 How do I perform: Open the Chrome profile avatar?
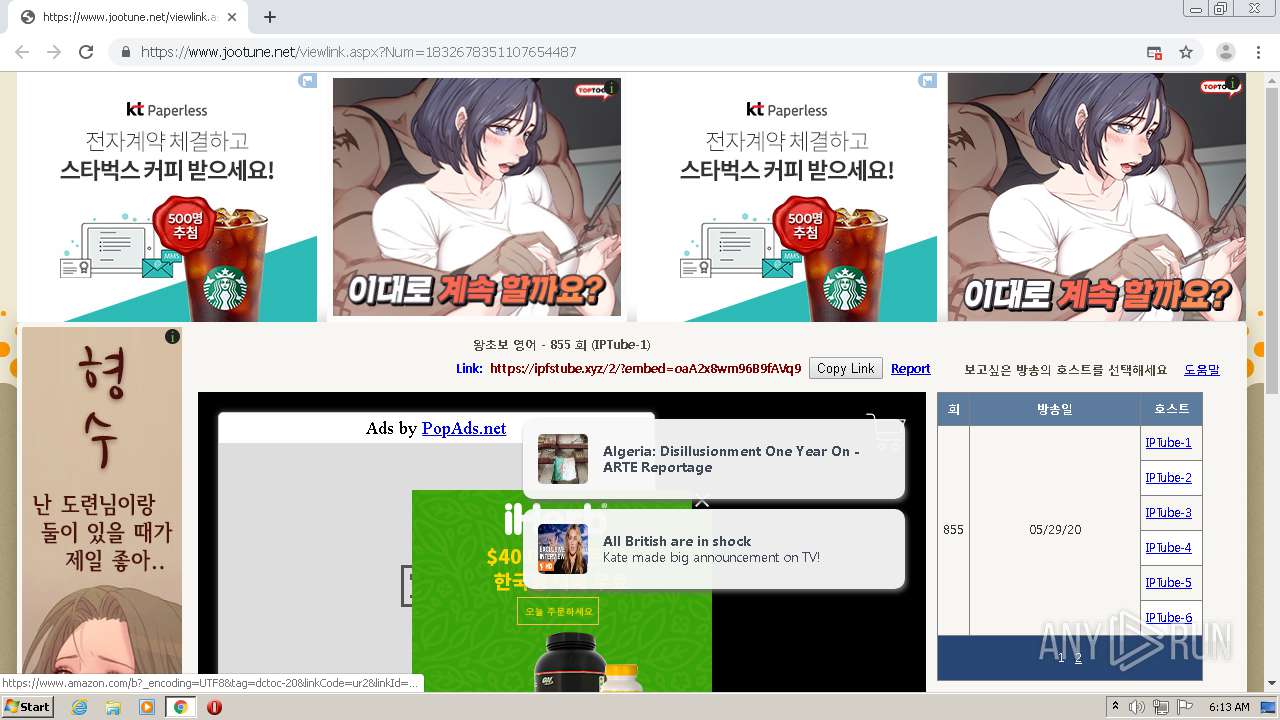click(x=1225, y=52)
